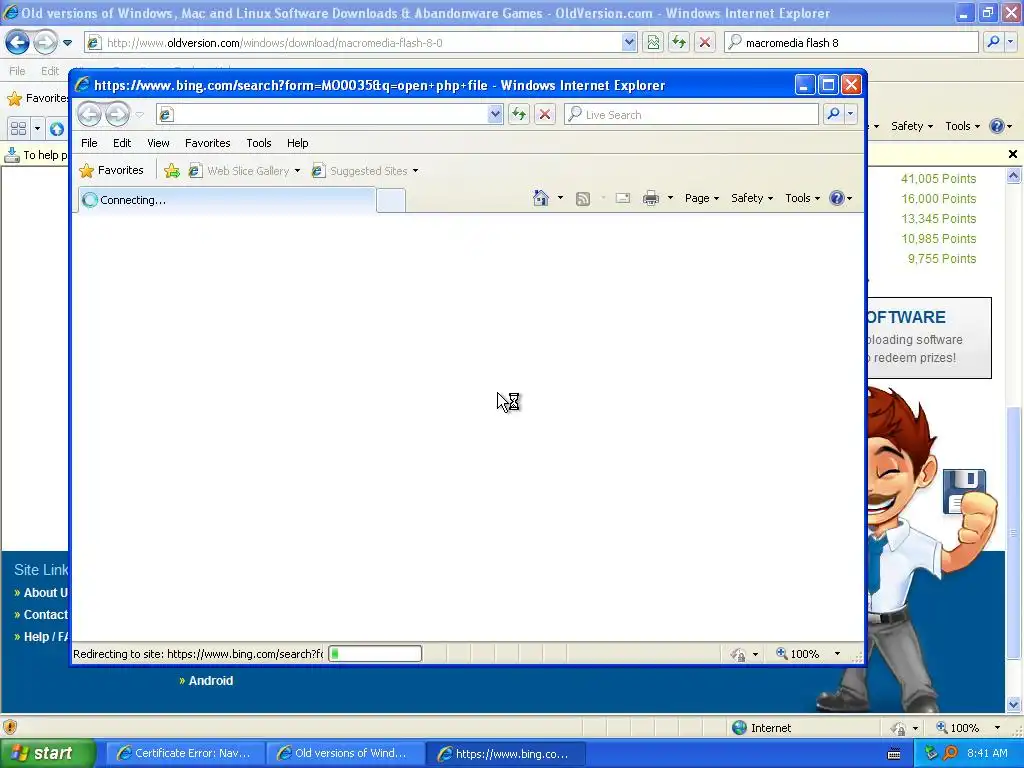Click Start button on taskbar
The width and height of the screenshot is (1024, 768).
click(x=48, y=753)
